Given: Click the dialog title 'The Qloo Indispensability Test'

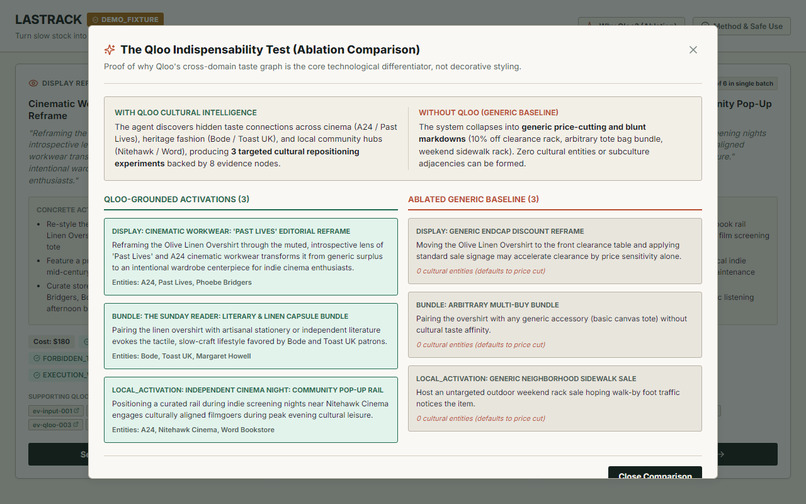Looking at the screenshot, I should coord(270,50).
